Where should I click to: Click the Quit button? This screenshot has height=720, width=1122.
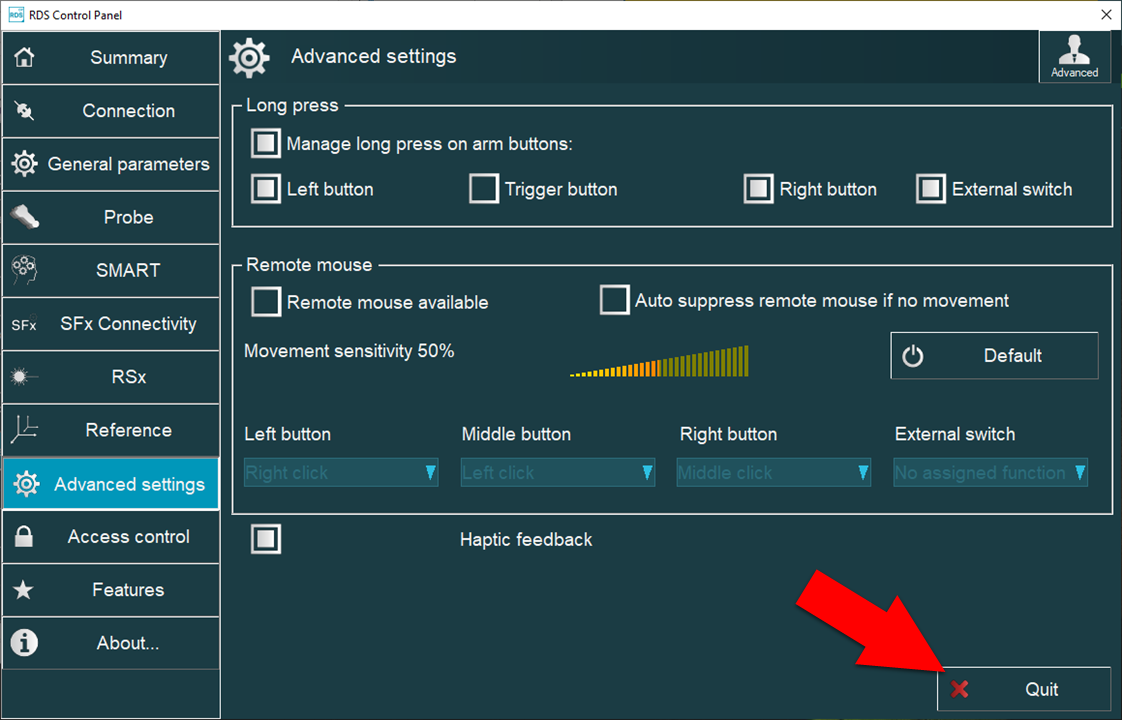pyautogui.click(x=1024, y=689)
